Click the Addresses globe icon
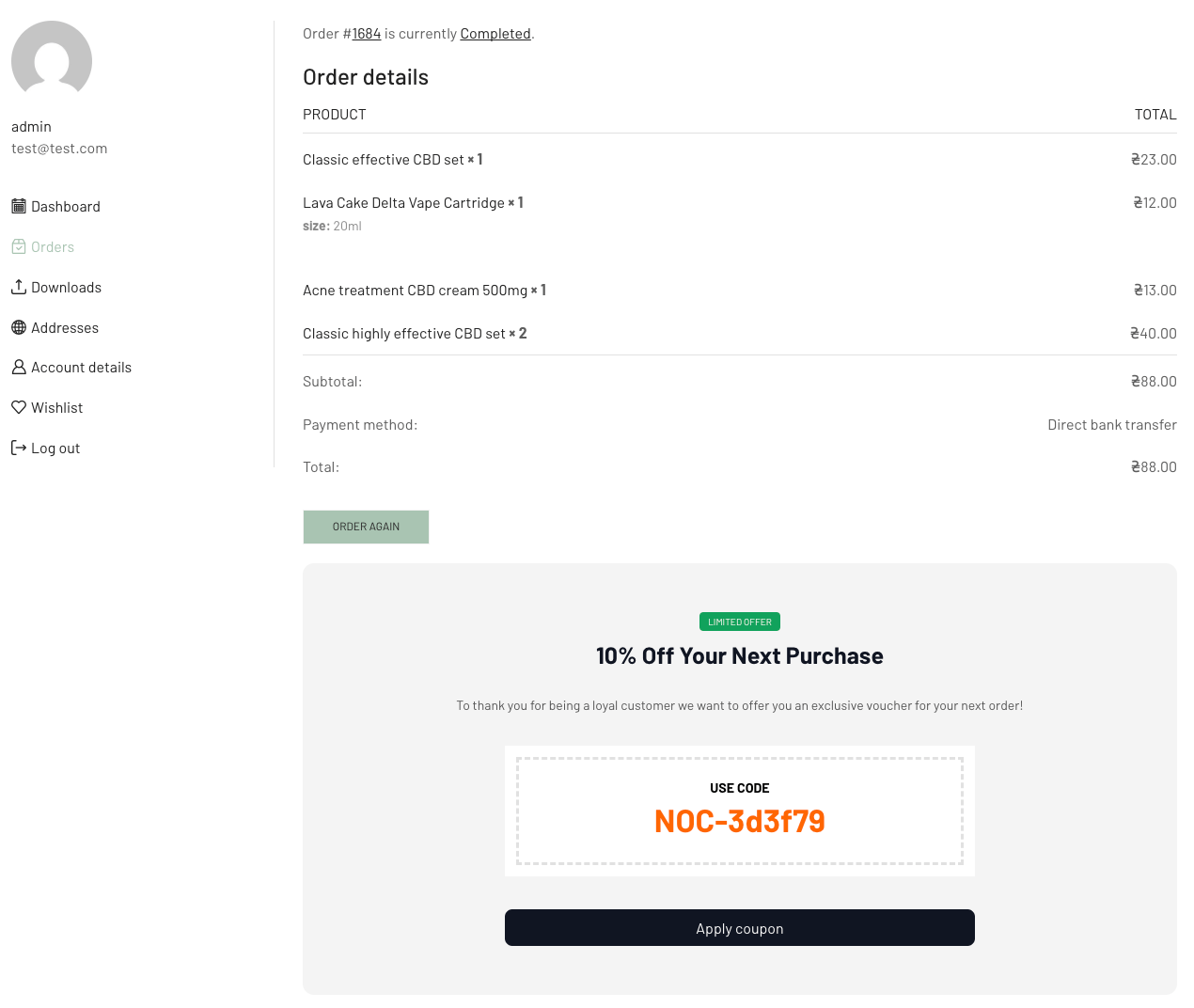Screen dimensions: 1194x1008 coord(19,327)
